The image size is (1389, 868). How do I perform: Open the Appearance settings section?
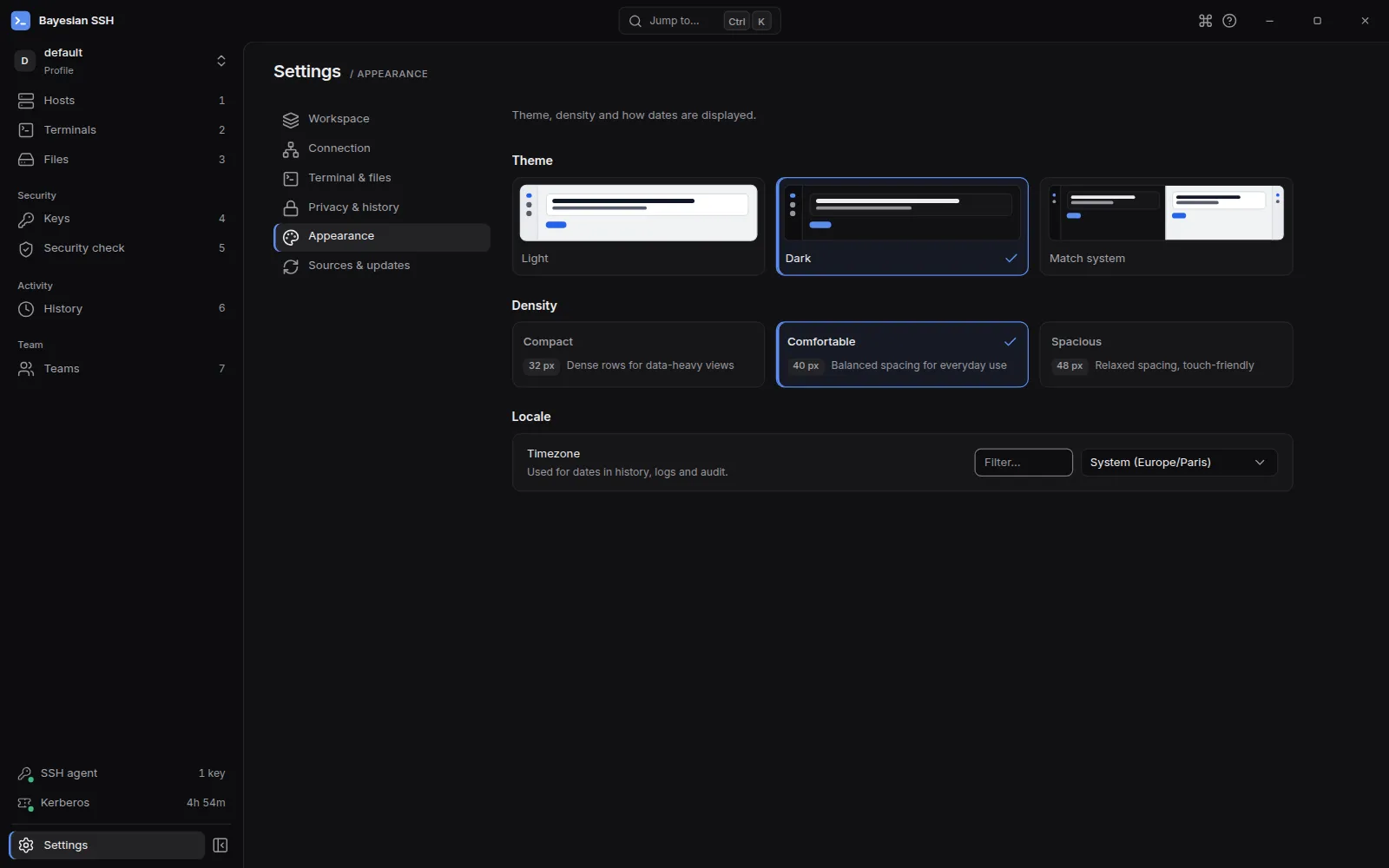[x=382, y=237]
